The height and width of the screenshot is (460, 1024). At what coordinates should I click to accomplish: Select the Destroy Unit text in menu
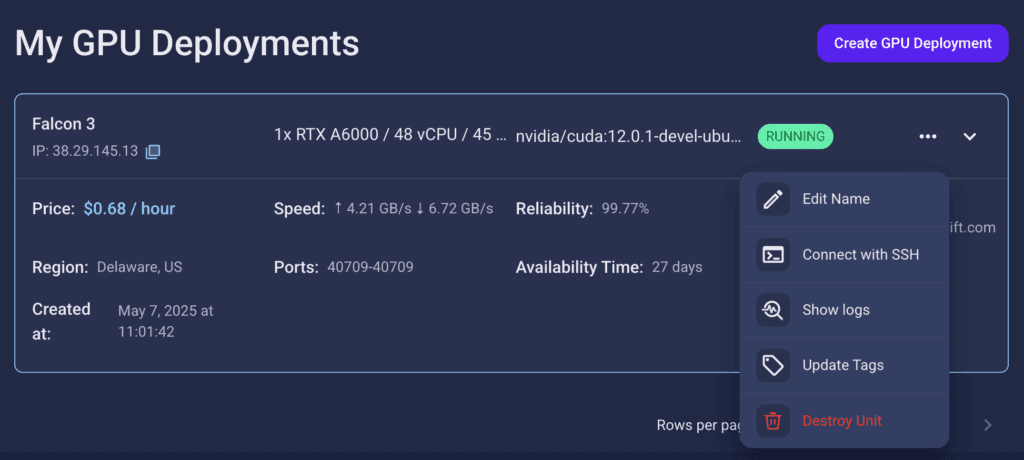[842, 421]
